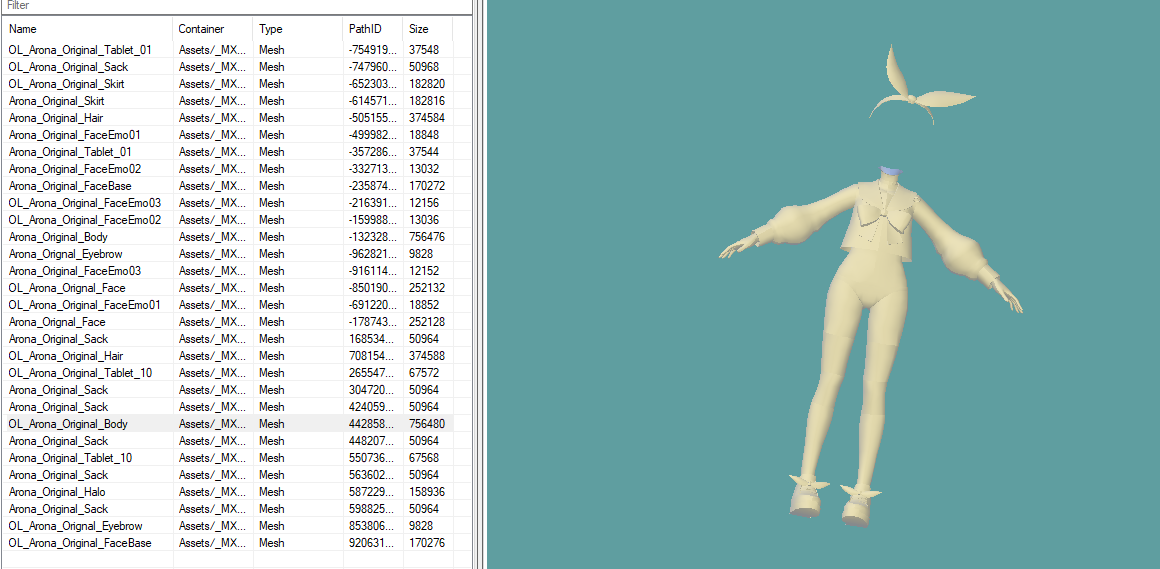
Task: Choose the Arona_Original_Tablet_01 row
Action: click(228, 152)
